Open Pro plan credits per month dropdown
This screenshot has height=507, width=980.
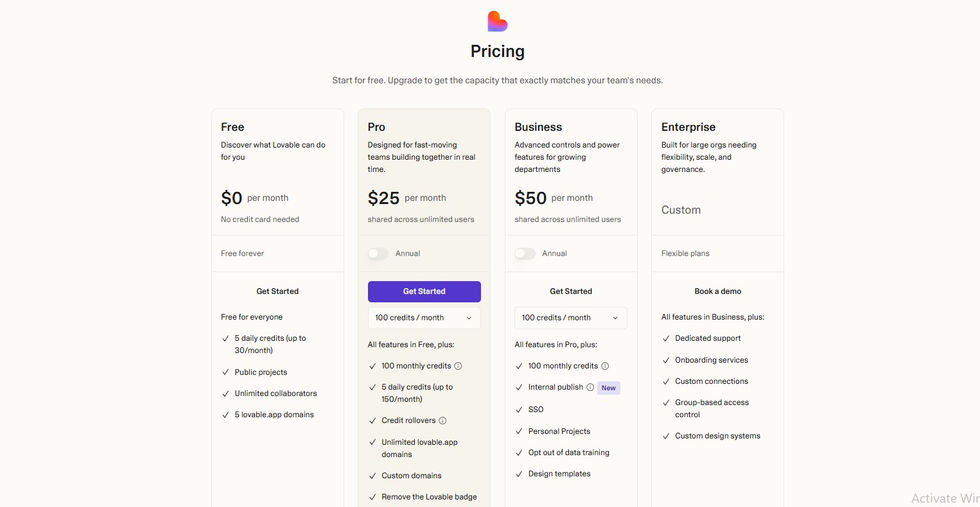click(424, 318)
